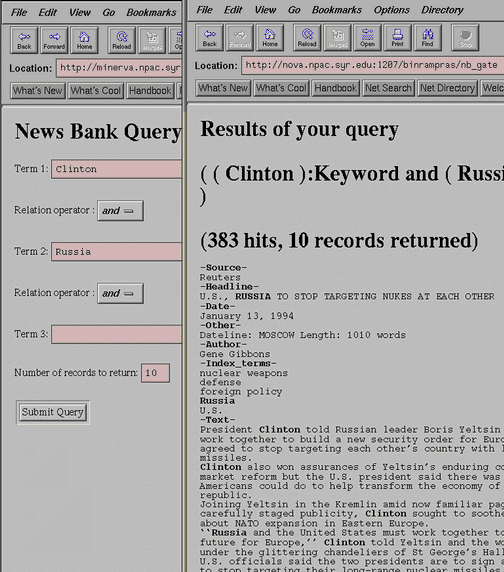Open the second Relation operator 'and' dropdown
The width and height of the screenshot is (504, 572).
point(120,293)
